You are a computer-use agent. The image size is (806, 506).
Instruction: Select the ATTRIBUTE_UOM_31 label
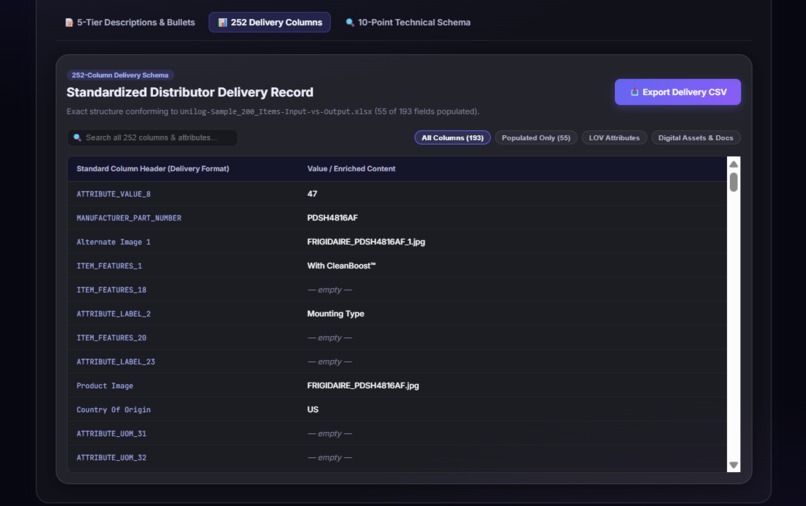pos(111,434)
